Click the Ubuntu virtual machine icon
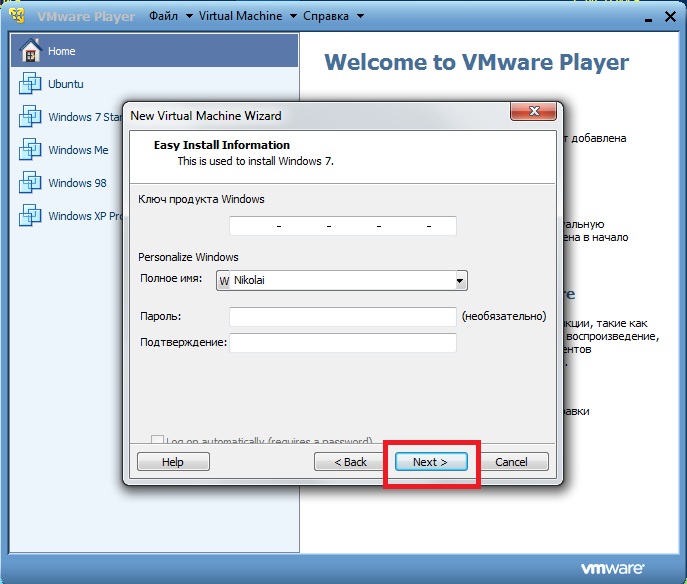Viewport: 687px width, 584px height. pos(30,83)
